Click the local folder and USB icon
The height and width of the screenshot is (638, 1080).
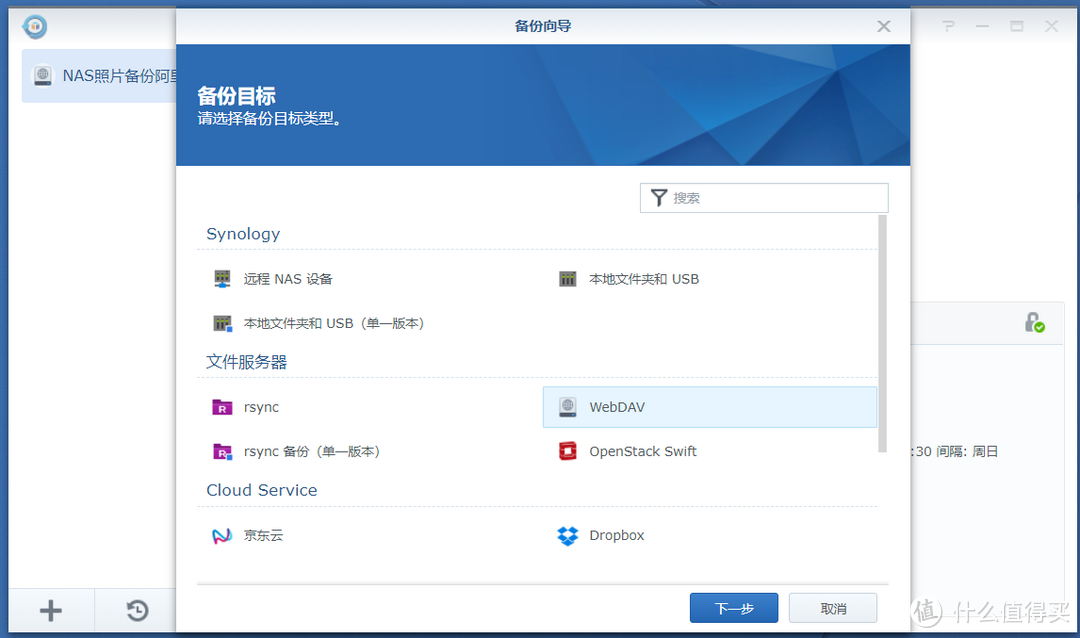(x=568, y=279)
